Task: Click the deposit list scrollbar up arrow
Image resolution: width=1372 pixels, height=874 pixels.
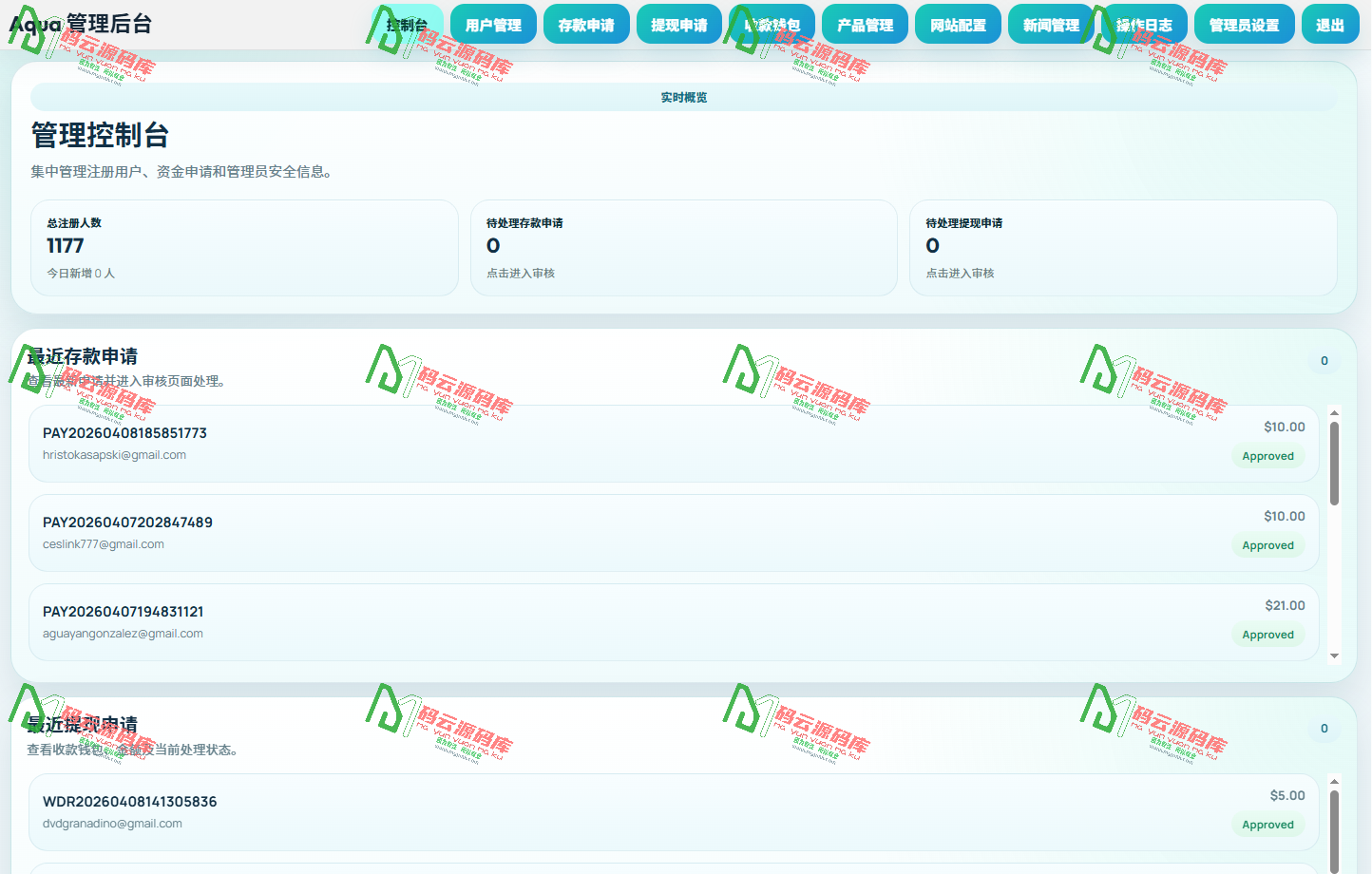Action: [x=1334, y=413]
